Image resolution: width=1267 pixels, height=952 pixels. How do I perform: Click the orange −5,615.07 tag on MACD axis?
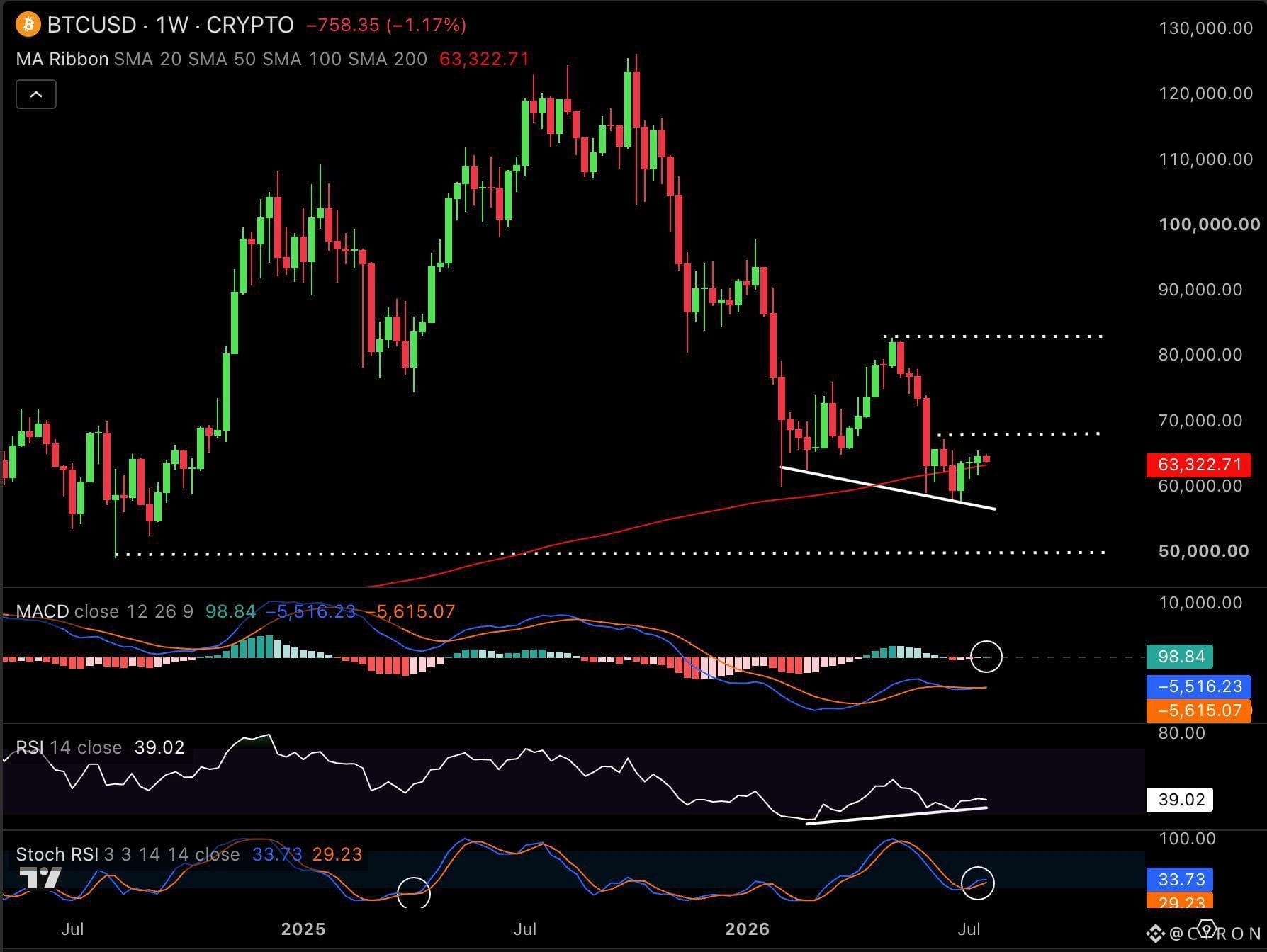point(1199,710)
